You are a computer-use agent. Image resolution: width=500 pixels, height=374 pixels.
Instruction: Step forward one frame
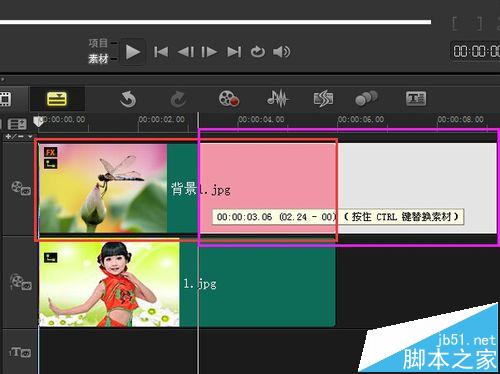tap(209, 52)
